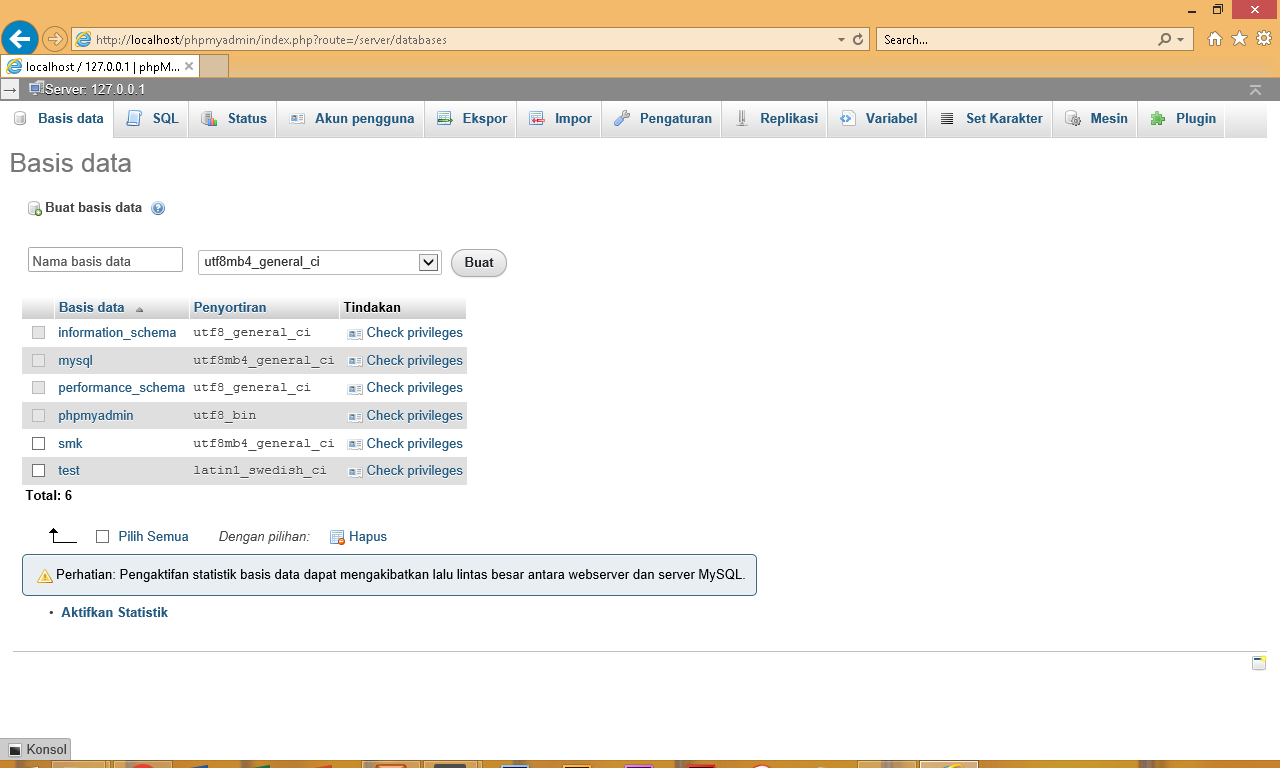The width and height of the screenshot is (1280, 768).
Task: Open the help icon next to Buat basis data
Action: tap(158, 208)
